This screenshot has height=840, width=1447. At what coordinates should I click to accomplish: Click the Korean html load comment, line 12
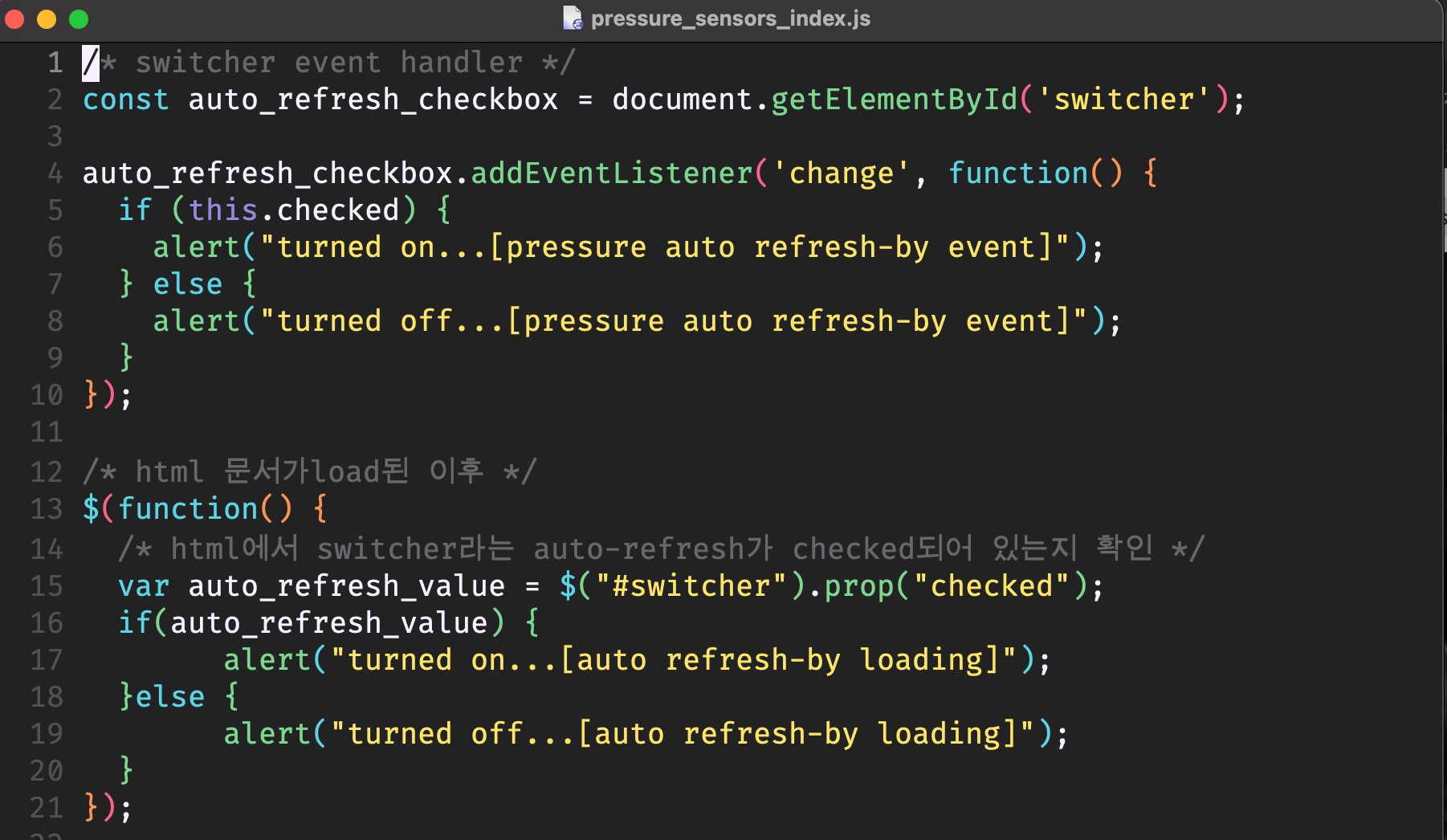[309, 471]
